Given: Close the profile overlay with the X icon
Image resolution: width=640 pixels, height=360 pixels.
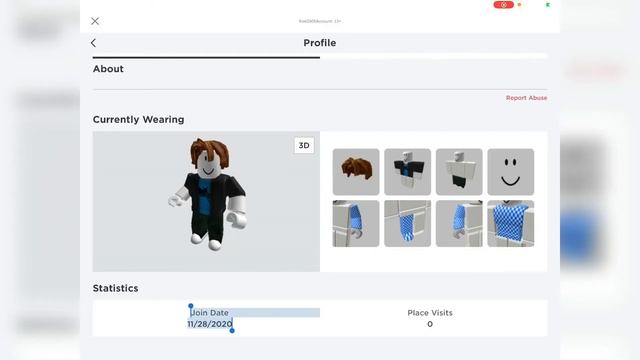Looking at the screenshot, I should pyautogui.click(x=95, y=21).
